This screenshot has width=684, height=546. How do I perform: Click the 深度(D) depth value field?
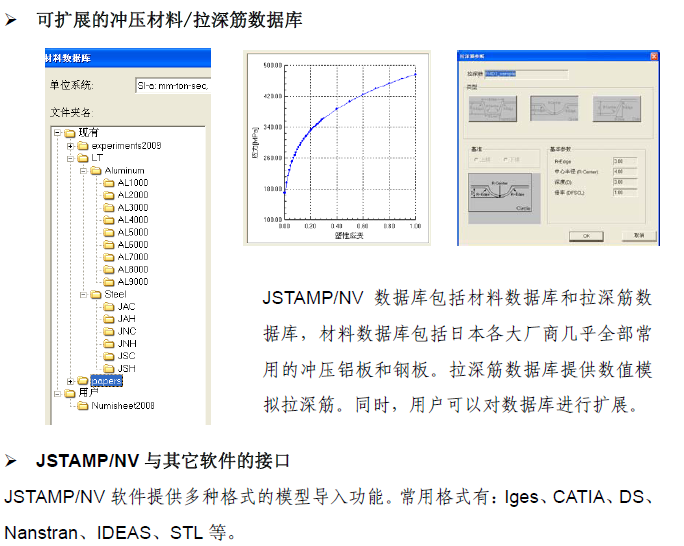(x=625, y=182)
